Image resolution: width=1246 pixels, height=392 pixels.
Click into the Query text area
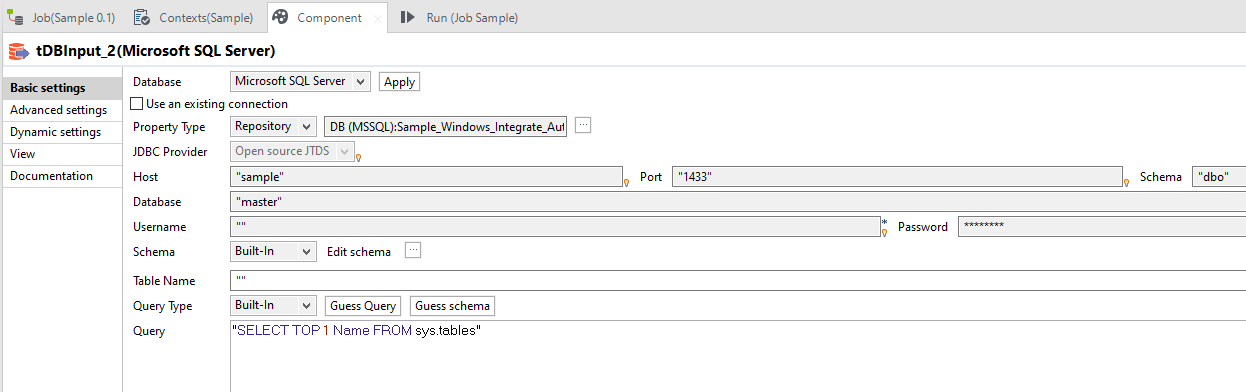point(738,356)
